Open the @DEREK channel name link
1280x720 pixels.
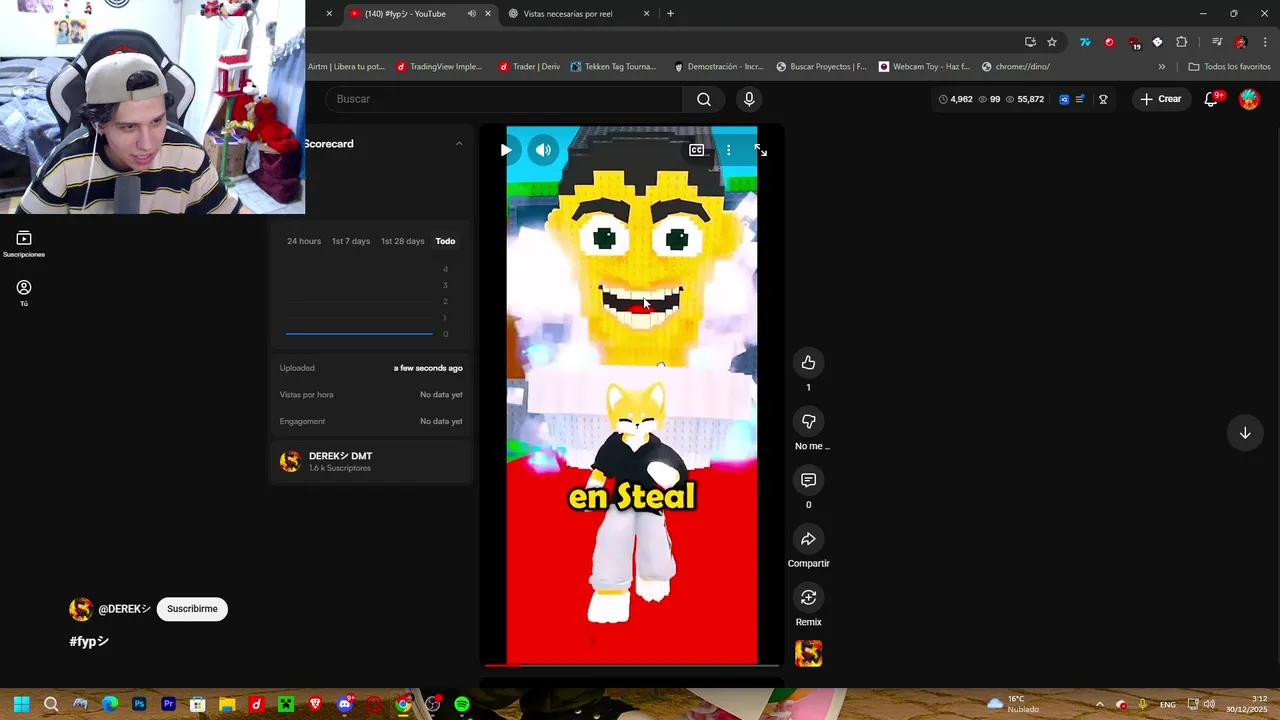pyautogui.click(x=124, y=609)
